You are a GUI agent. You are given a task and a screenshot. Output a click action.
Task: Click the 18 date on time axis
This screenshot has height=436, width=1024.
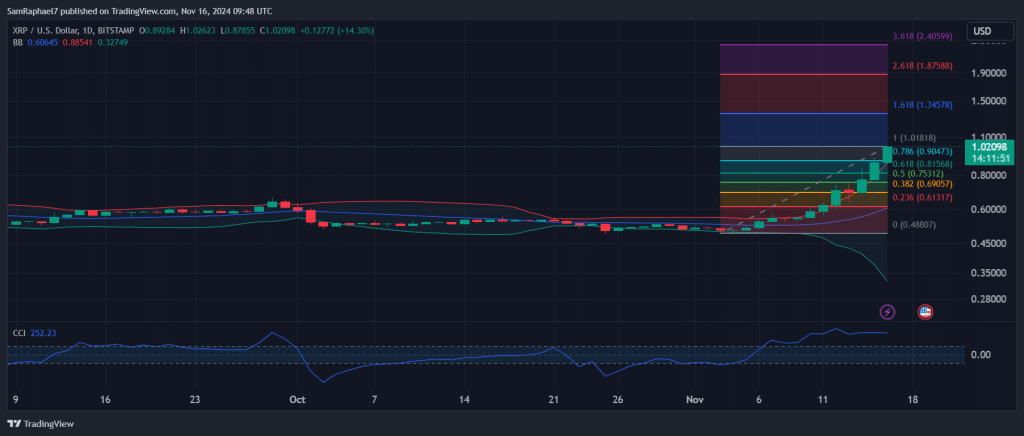point(913,399)
